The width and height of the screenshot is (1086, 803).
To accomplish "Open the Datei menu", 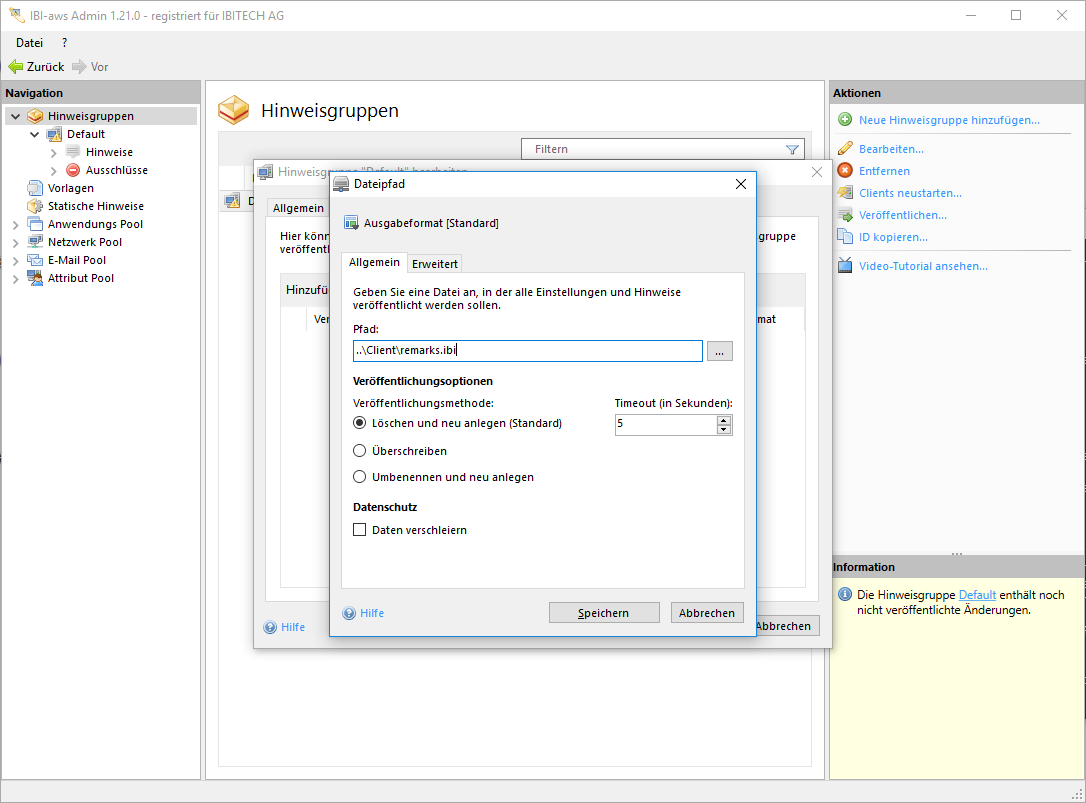I will click(29, 43).
